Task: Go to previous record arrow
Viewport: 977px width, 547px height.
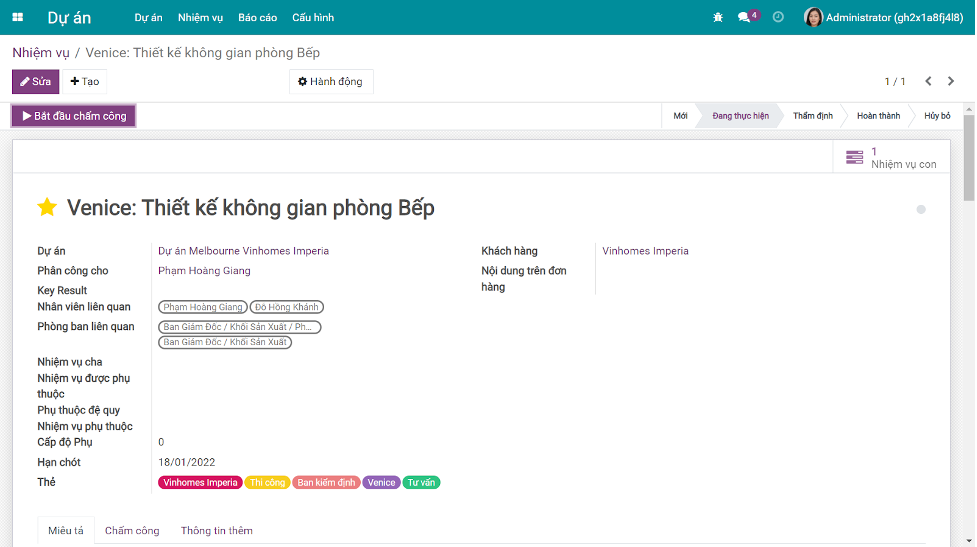Action: click(928, 81)
